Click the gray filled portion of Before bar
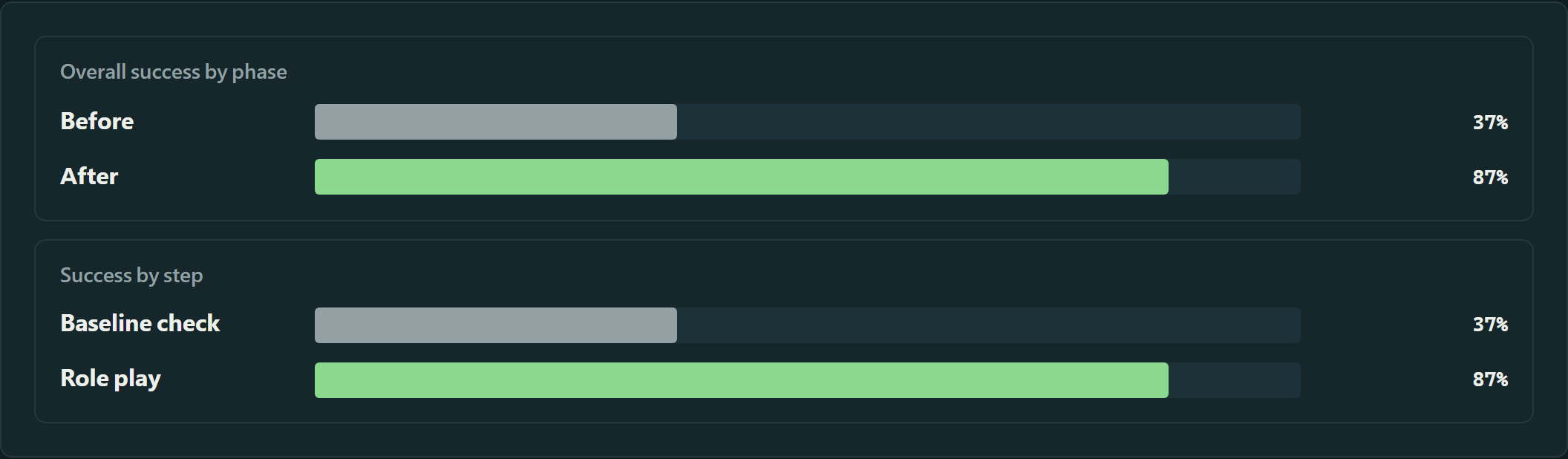Viewport: 1568px width, 459px height. [x=496, y=122]
